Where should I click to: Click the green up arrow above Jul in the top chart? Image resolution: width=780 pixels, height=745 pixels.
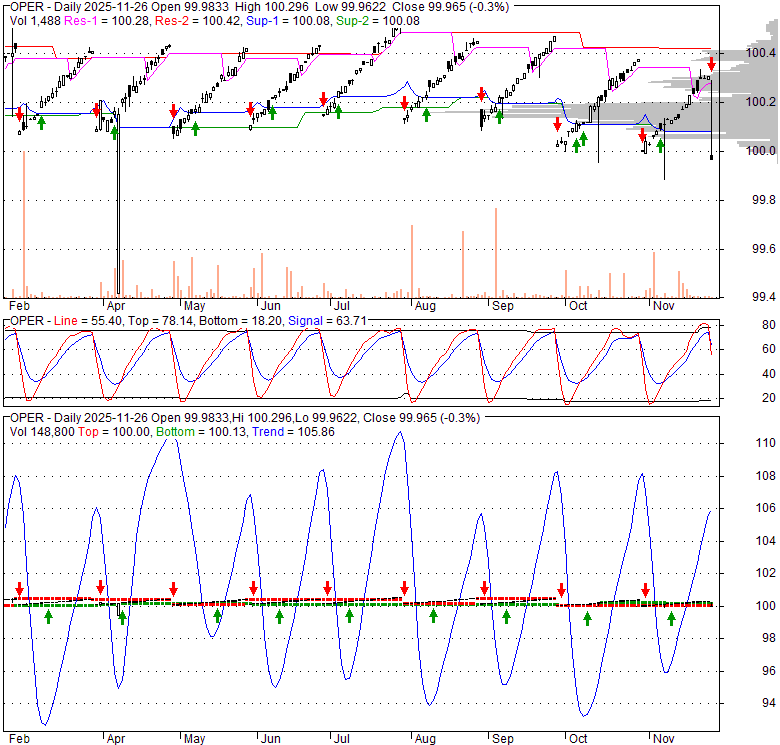338,111
